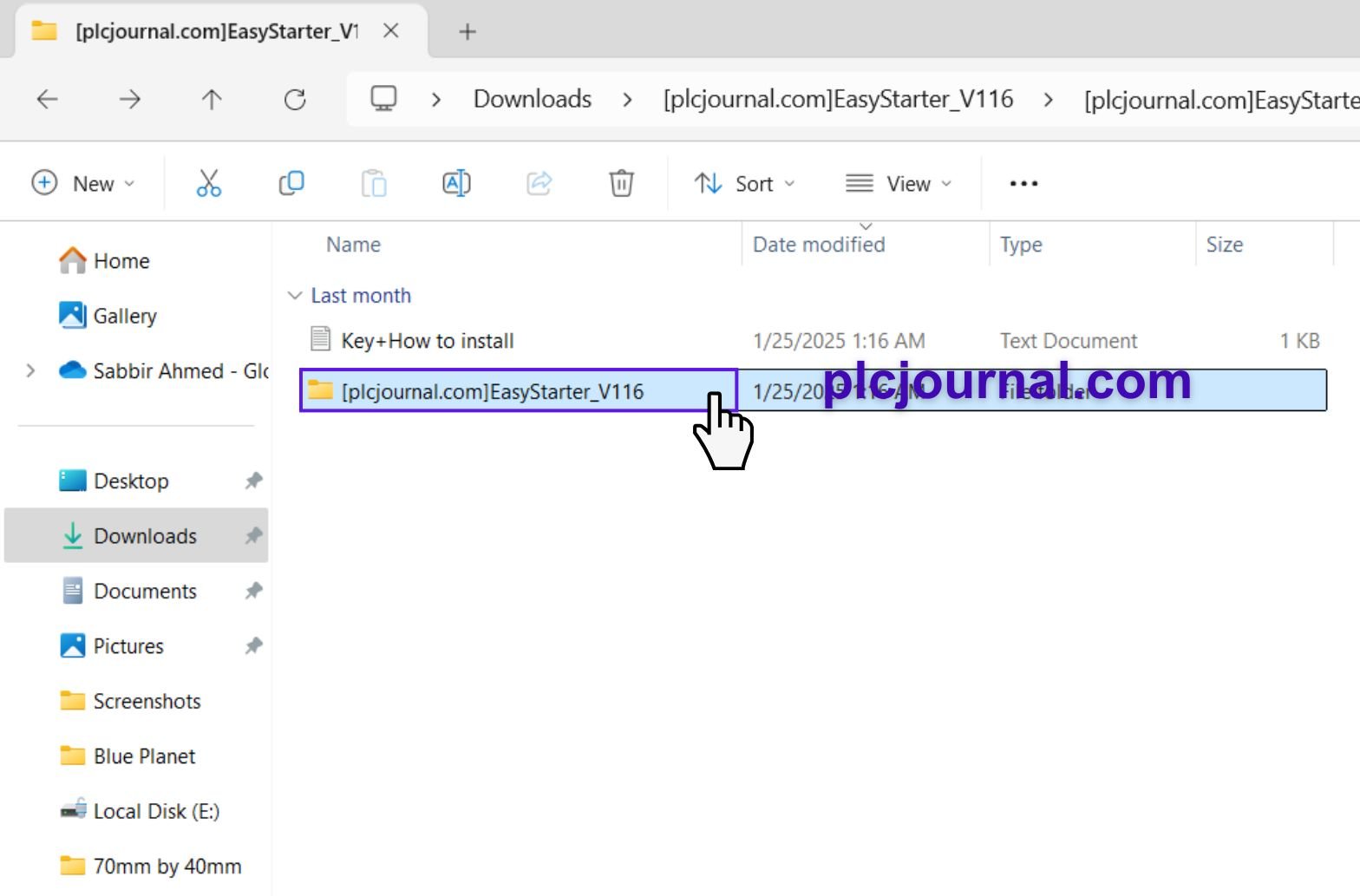
Task: Click the Share icon in toolbar
Action: [539, 183]
